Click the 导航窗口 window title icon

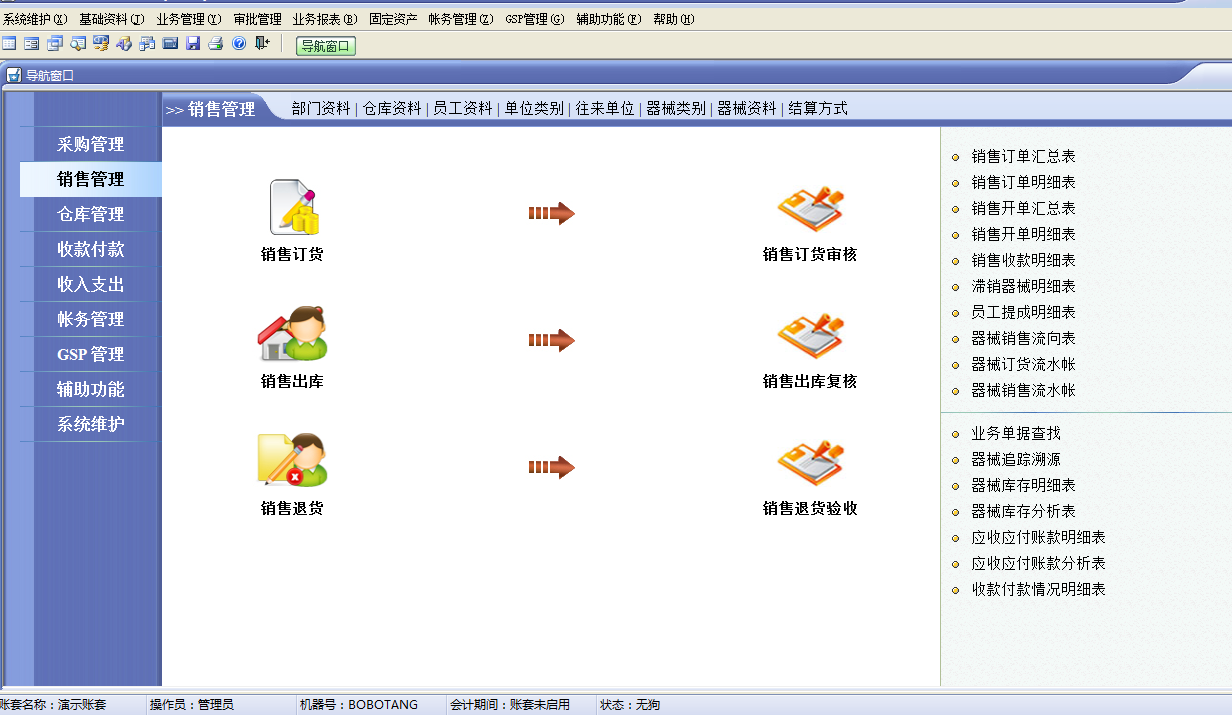pyautogui.click(x=14, y=75)
